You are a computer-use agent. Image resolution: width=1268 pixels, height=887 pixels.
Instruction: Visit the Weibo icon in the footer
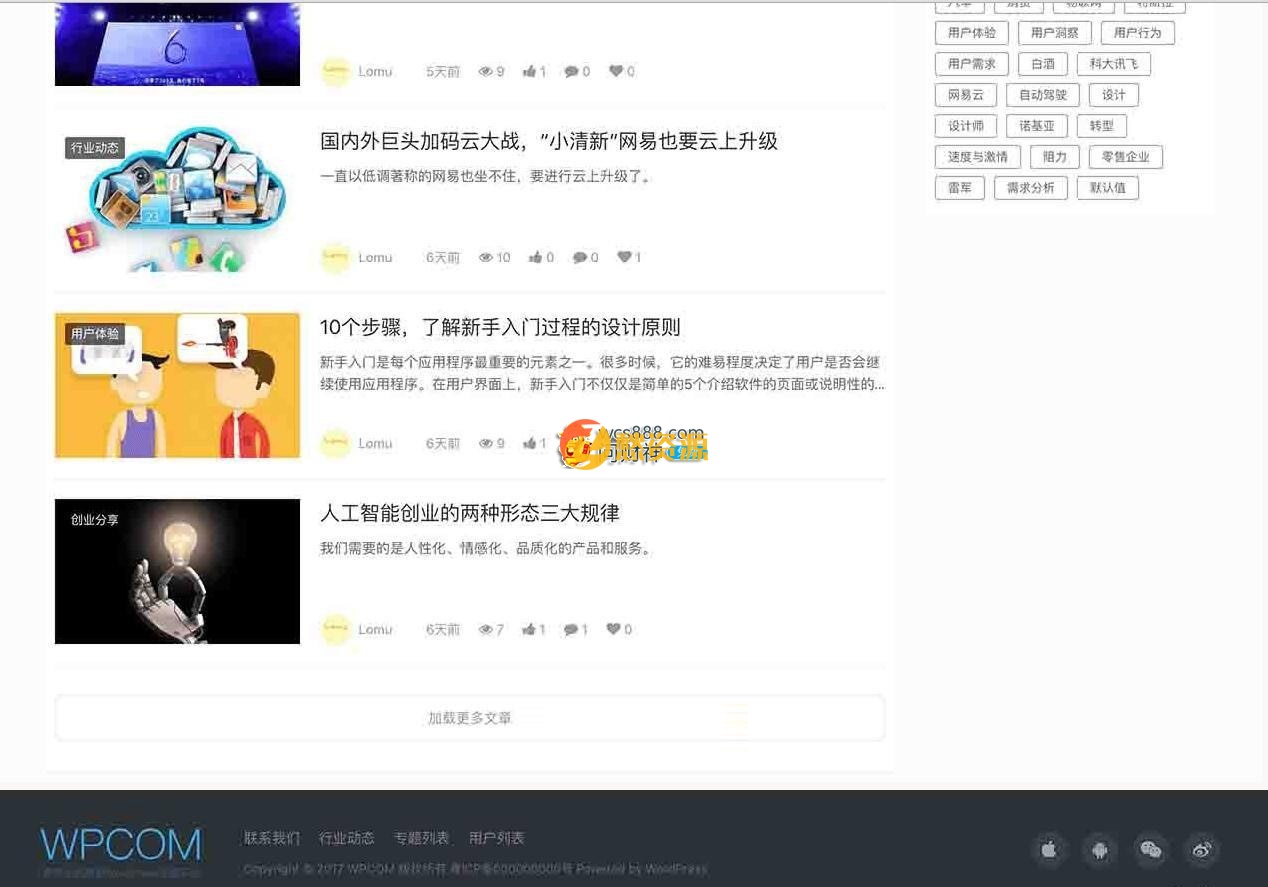pyautogui.click(x=1202, y=849)
